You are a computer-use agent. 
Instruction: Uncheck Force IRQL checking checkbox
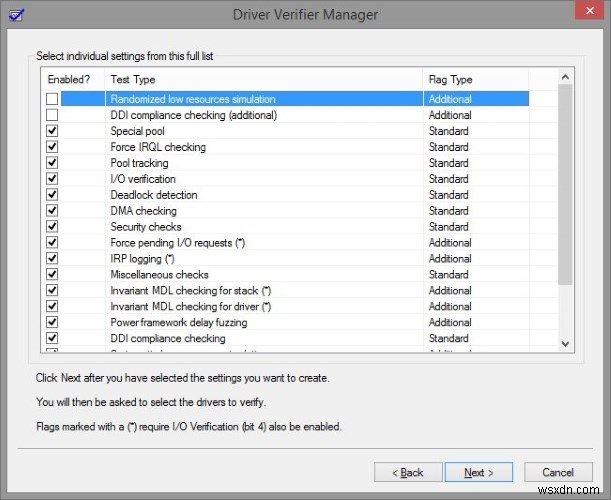pos(52,147)
